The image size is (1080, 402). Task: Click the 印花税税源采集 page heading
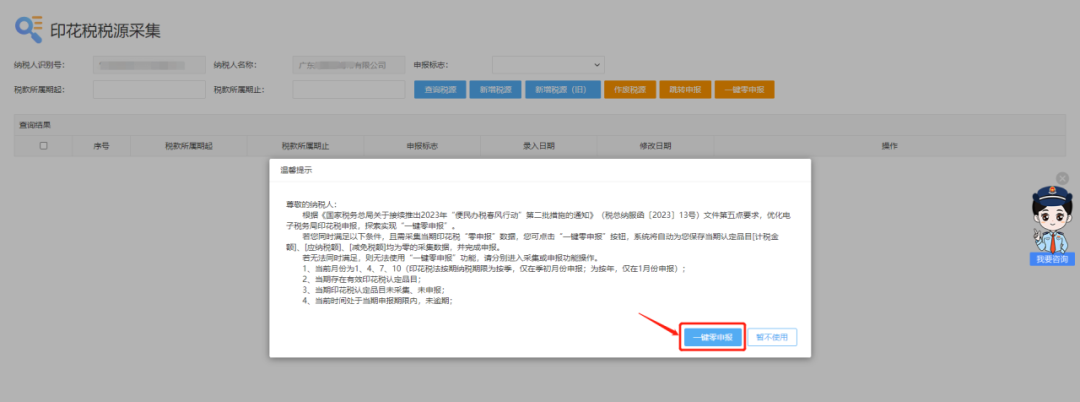tap(105, 30)
